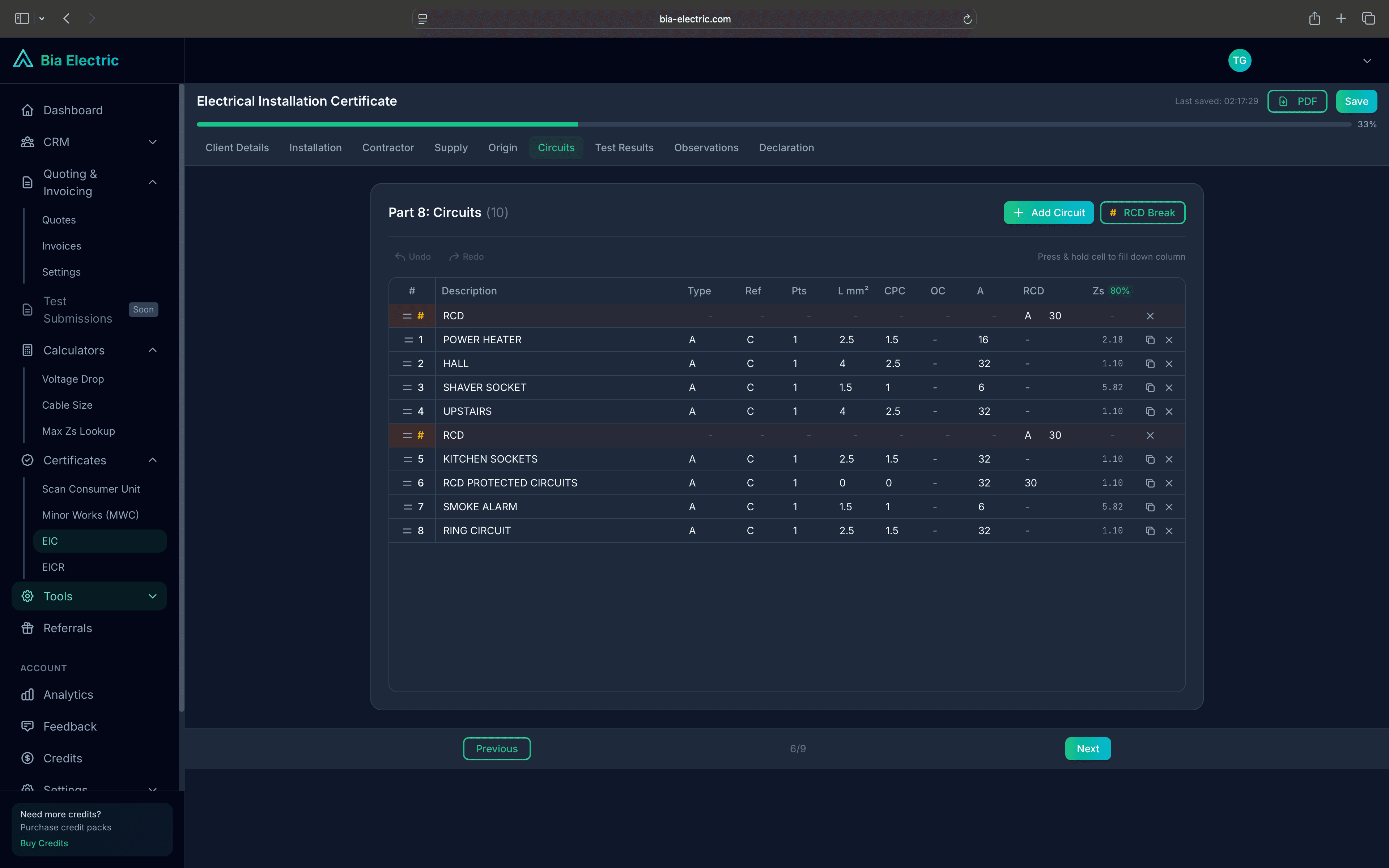Duplicate the POWER HEATER circuit row
Screen dimensions: 1389x868
[1150, 340]
